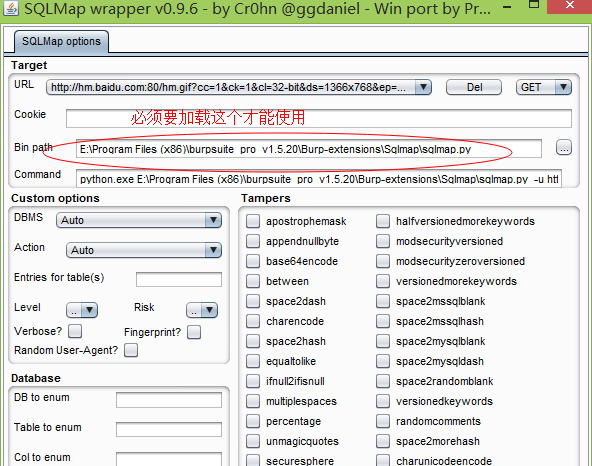Screen dimensions: 592x466
Task: Focus the Entries for table(s) field
Action: click(x=179, y=279)
